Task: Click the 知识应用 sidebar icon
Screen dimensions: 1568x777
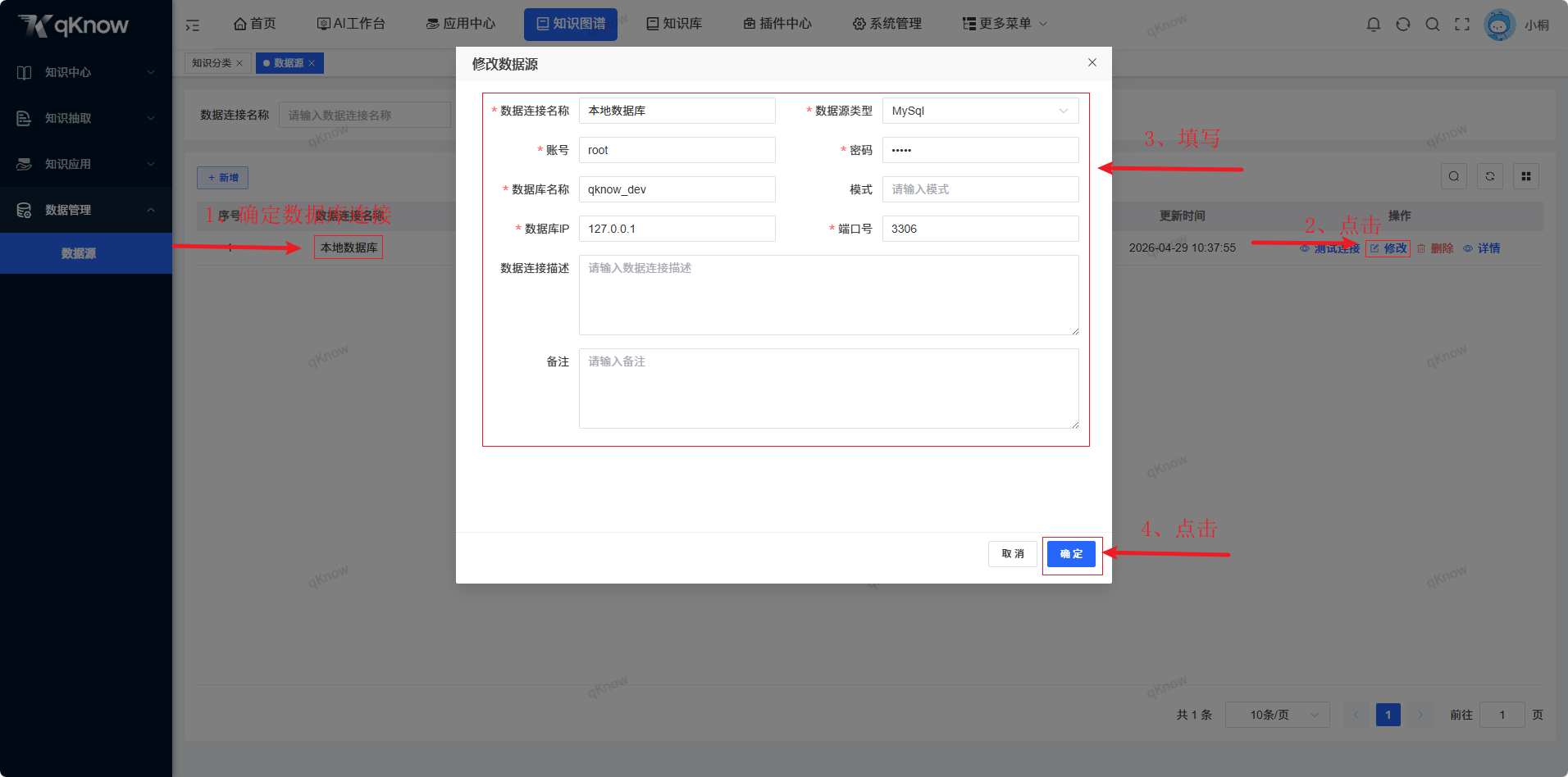Action: (x=25, y=164)
